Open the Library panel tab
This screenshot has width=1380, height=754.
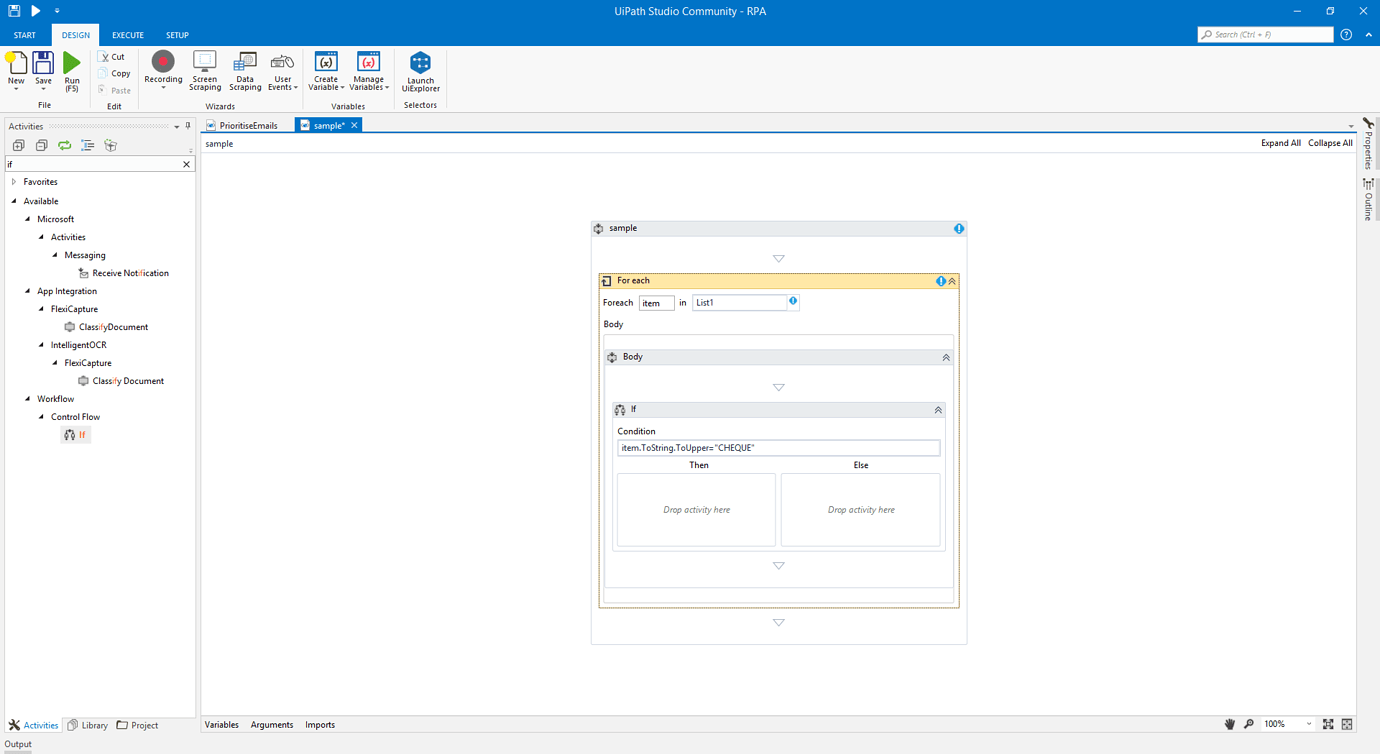[88, 725]
